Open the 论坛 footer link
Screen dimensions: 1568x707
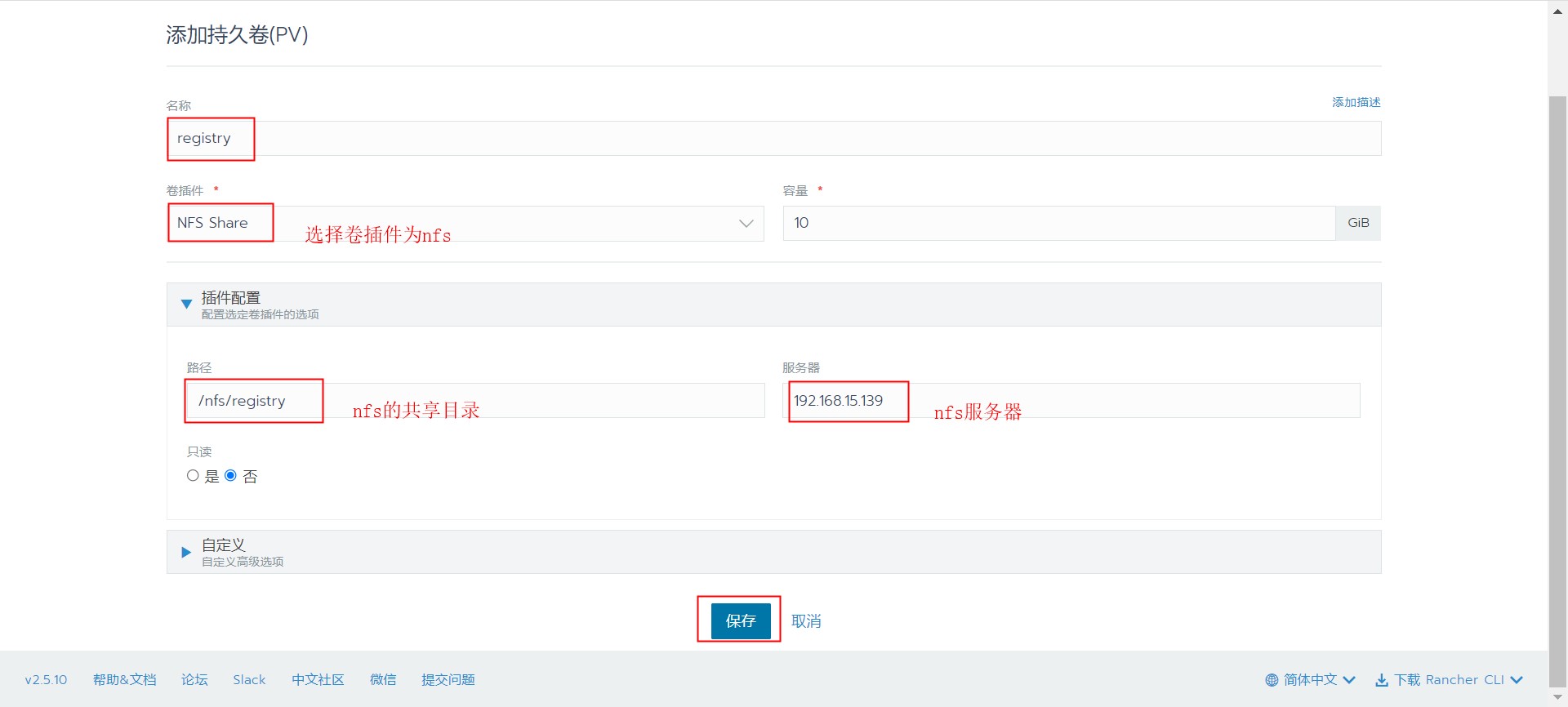194,680
